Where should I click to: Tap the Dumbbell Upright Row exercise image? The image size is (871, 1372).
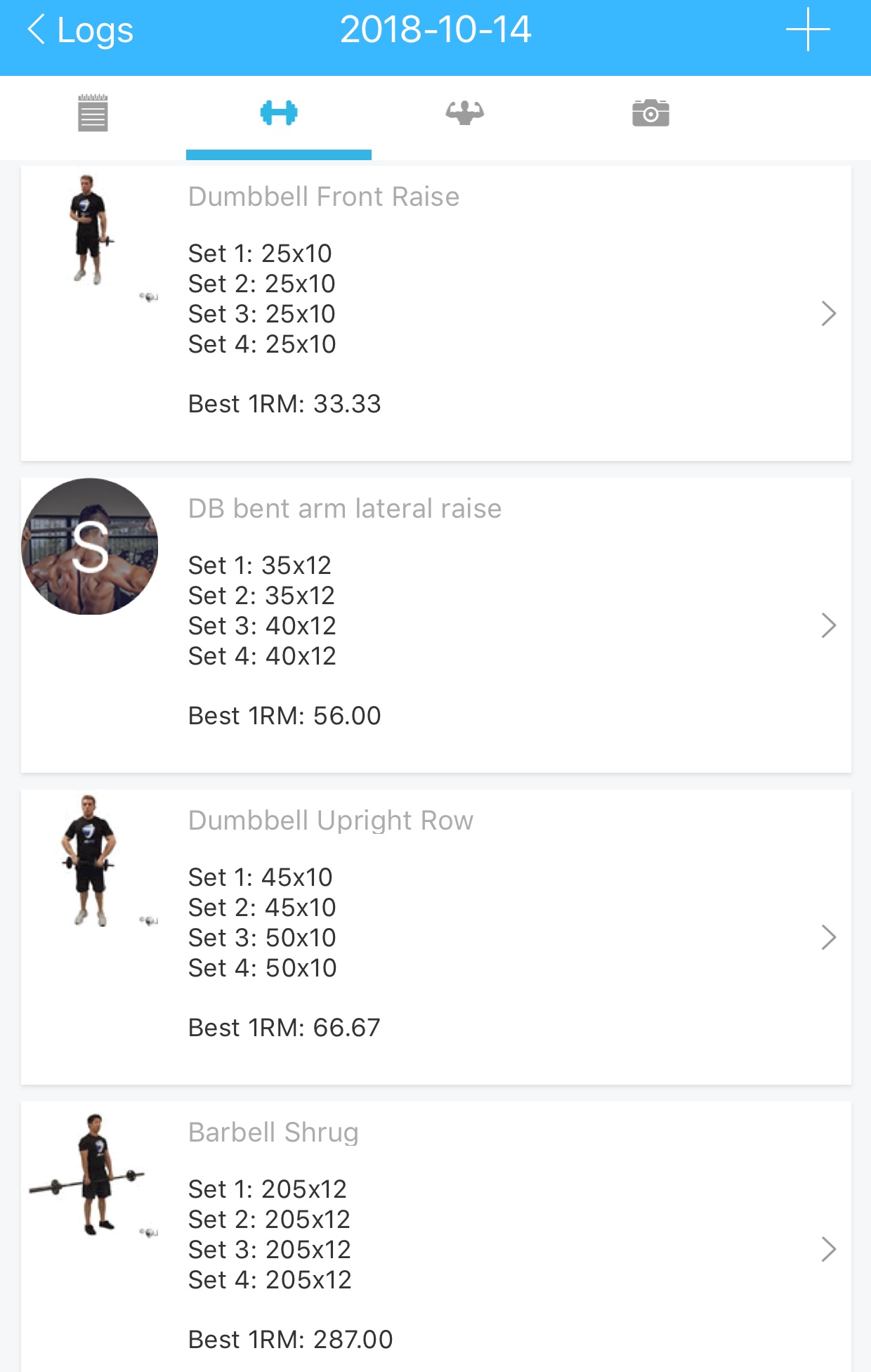(x=90, y=861)
